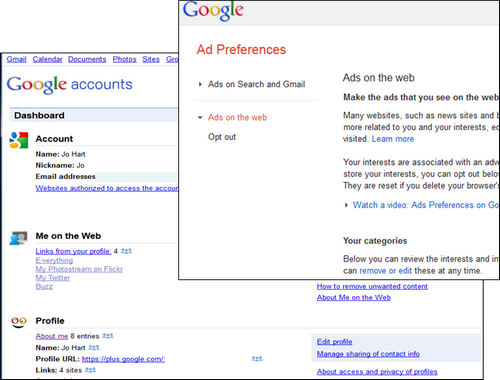500x380 pixels.
Task: Click the sharing icon beside About me 8 entries
Action: 108,336
